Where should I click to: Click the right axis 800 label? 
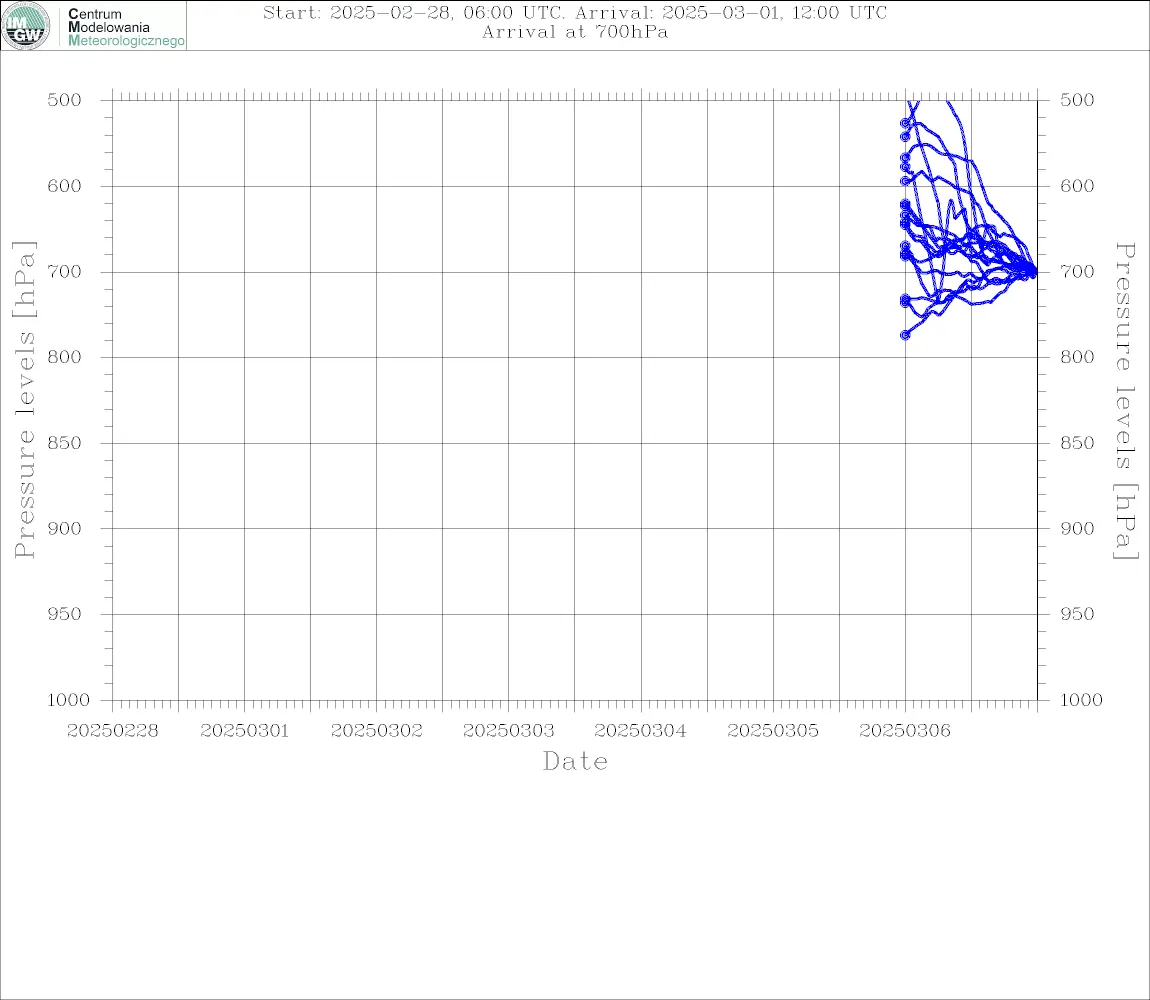point(1077,357)
